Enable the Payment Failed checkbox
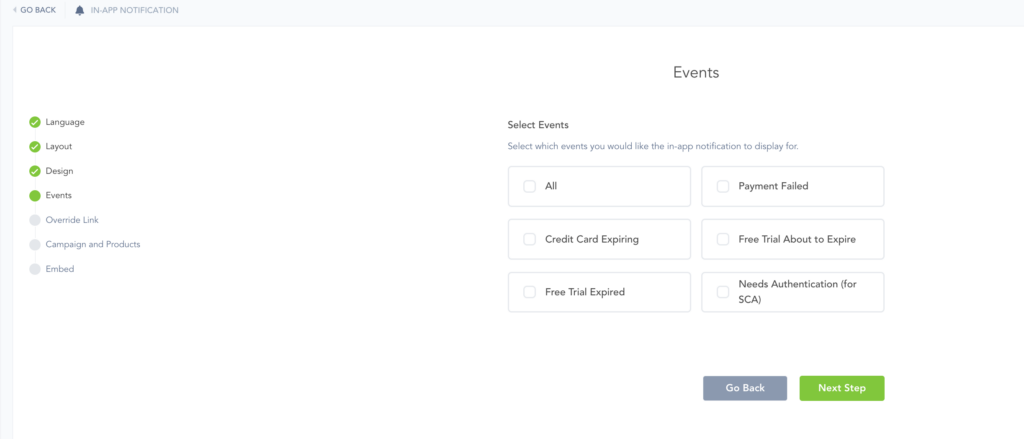Screen dimensions: 1024x439 pyautogui.click(x=723, y=186)
